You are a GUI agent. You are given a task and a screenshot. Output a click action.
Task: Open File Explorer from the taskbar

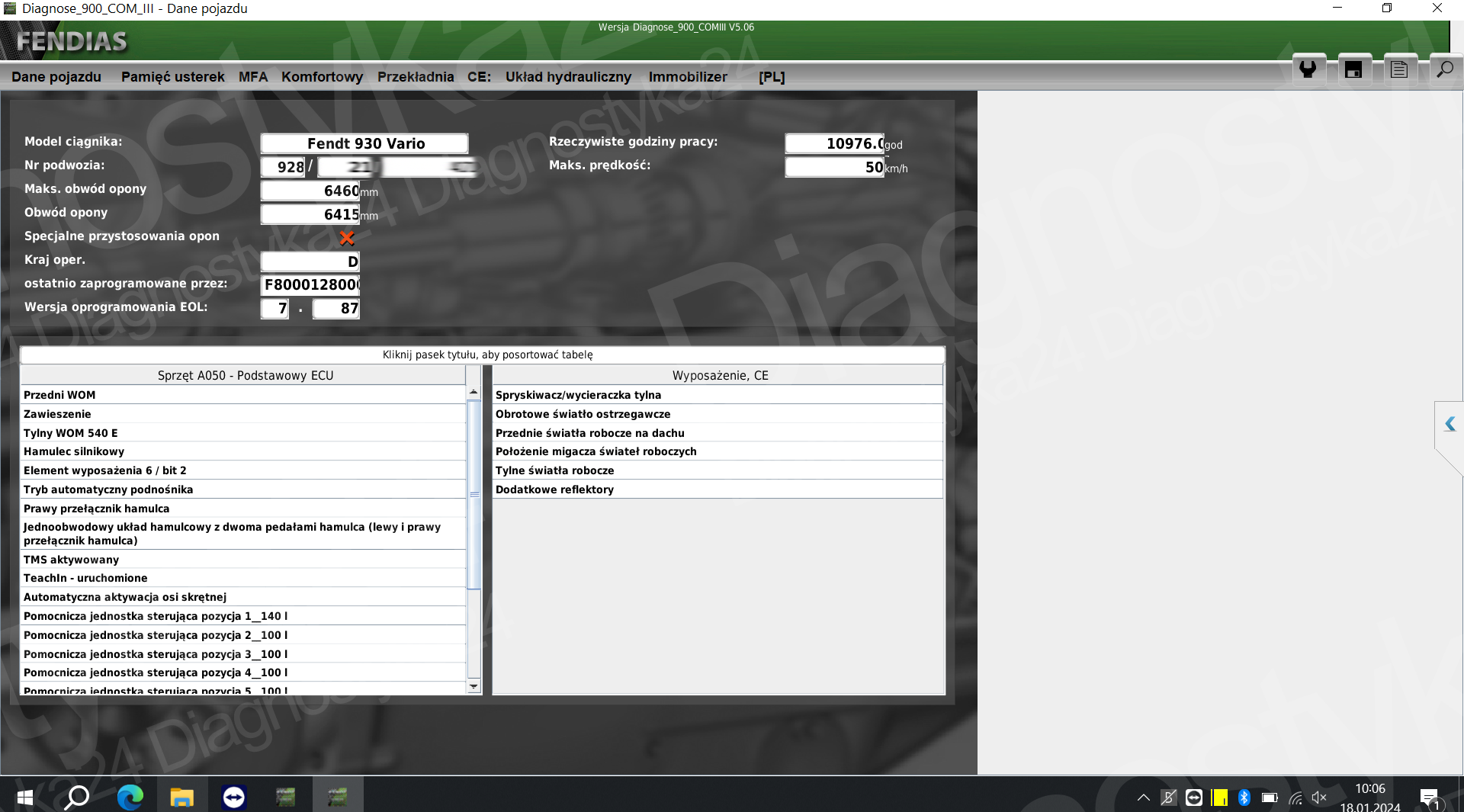click(181, 798)
